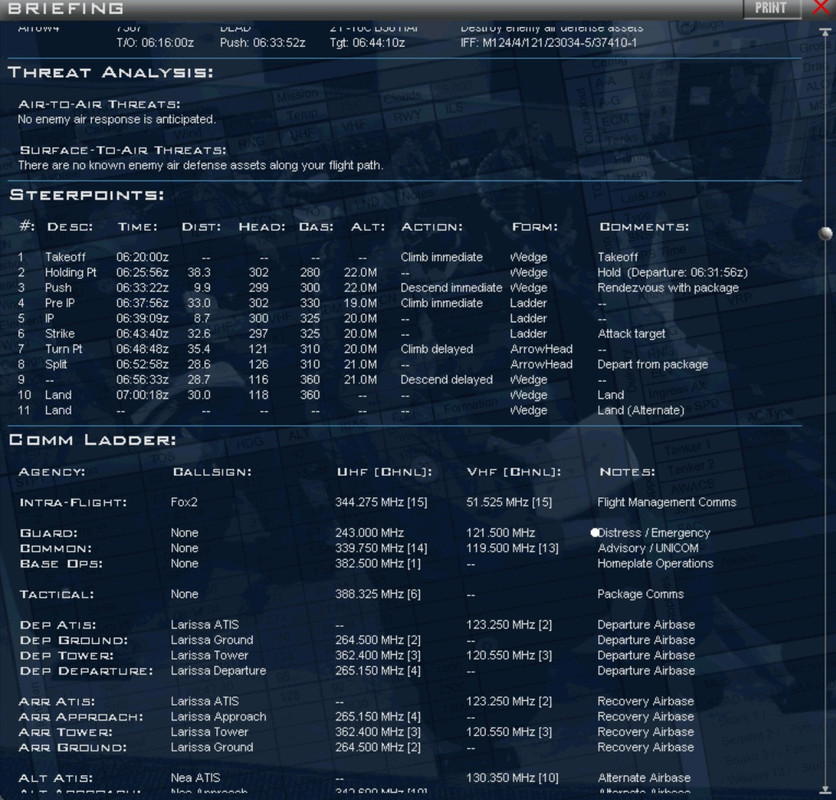Click 'Advisory / UNICOM' note

[x=648, y=548]
